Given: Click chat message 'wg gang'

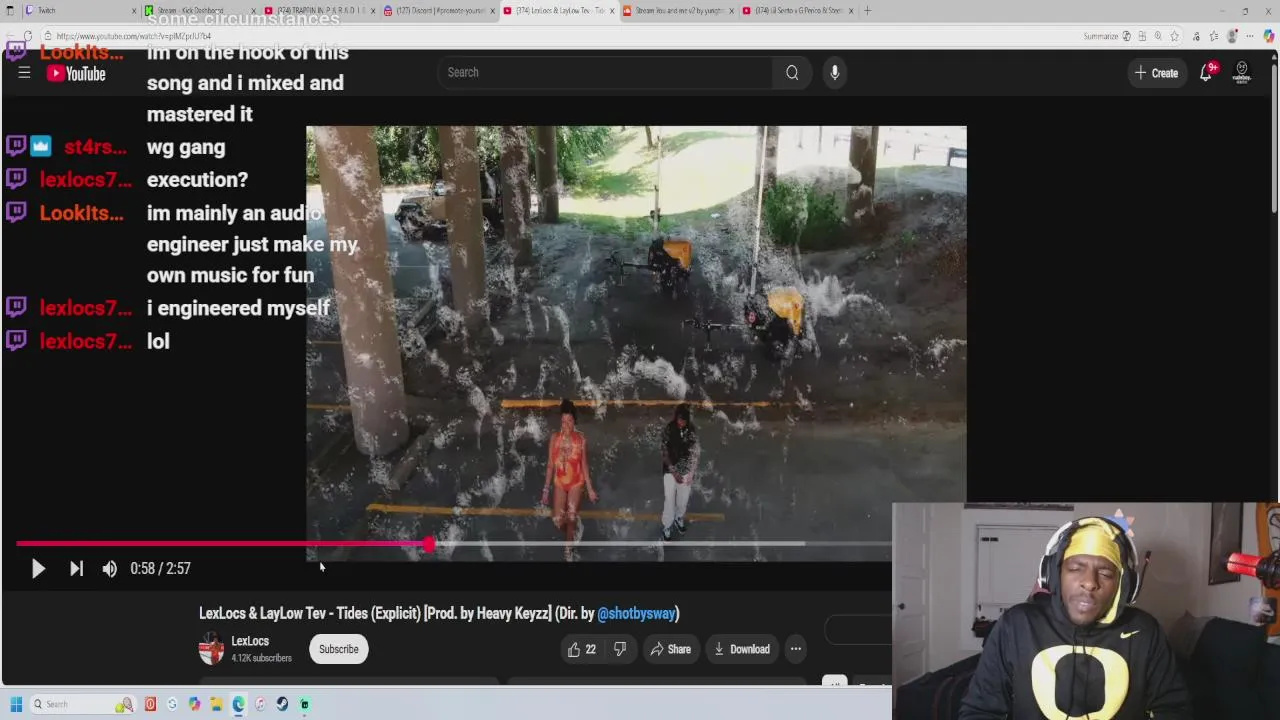Looking at the screenshot, I should pos(186,147).
